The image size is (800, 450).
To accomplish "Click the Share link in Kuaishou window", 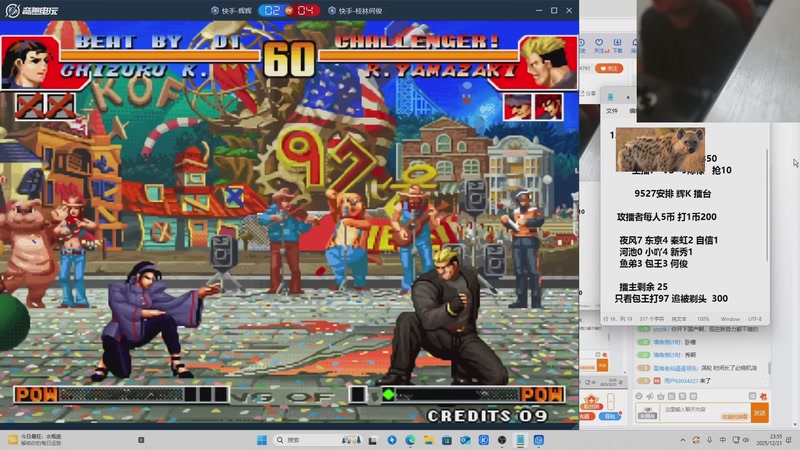I will [588, 93].
